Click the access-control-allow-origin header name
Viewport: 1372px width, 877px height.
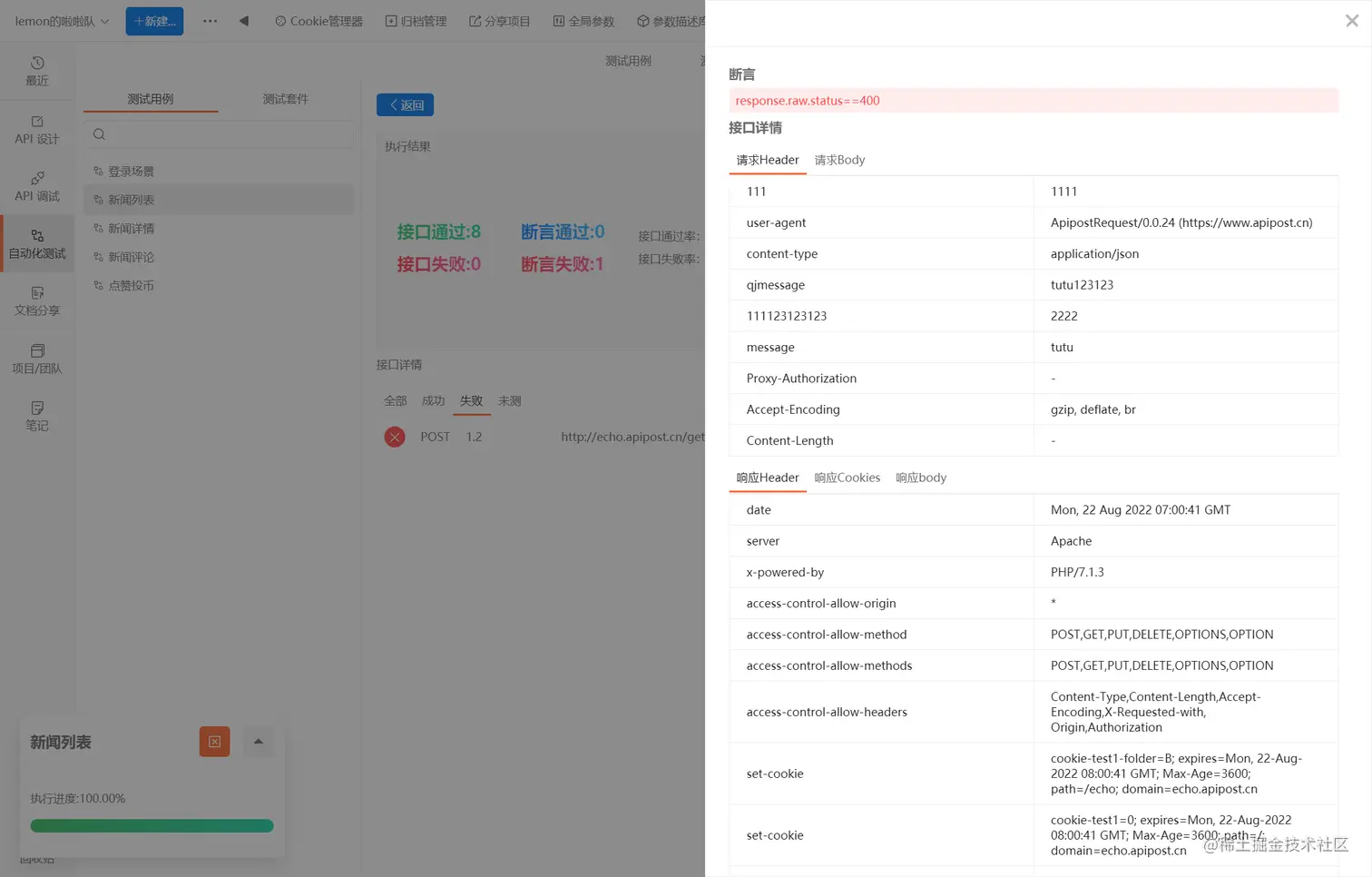point(821,603)
